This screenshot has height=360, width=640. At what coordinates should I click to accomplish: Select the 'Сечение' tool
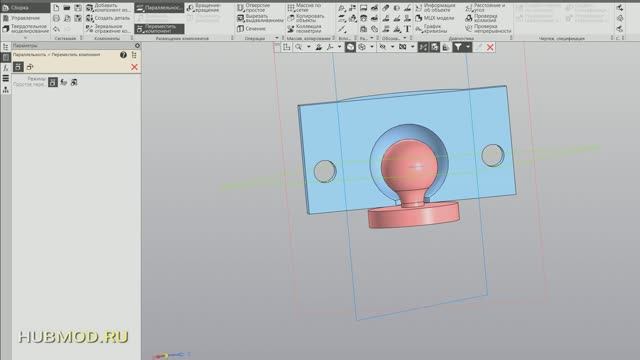click(x=251, y=29)
